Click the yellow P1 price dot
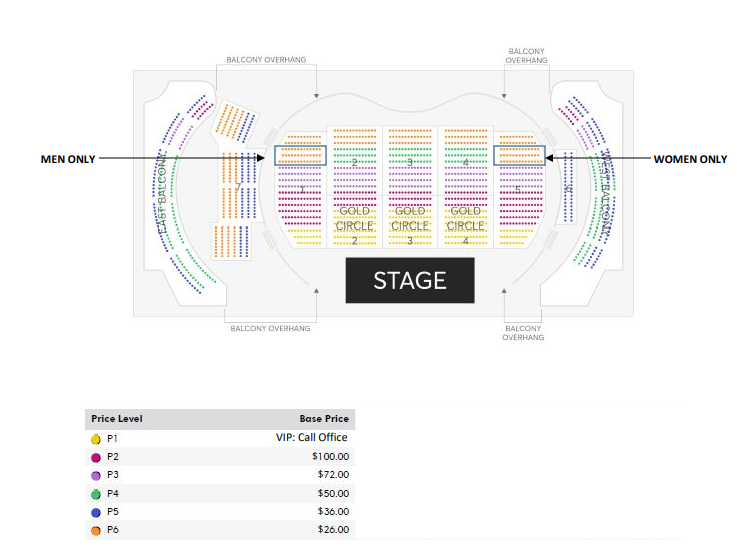 [x=96, y=439]
